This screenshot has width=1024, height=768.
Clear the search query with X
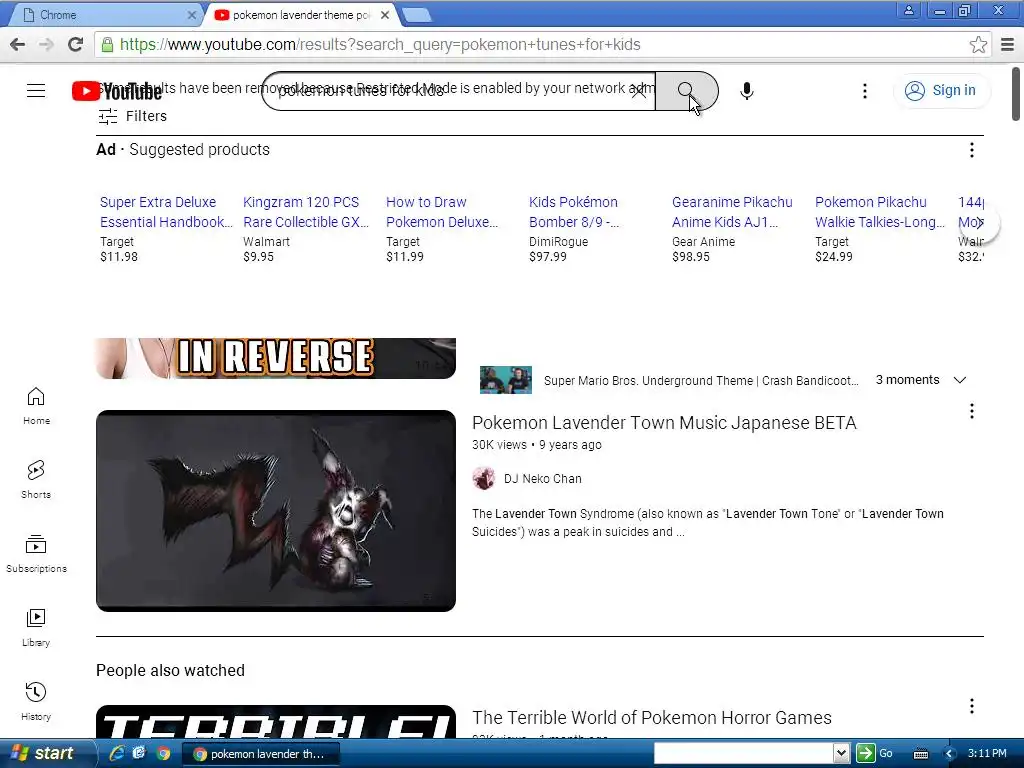[639, 91]
